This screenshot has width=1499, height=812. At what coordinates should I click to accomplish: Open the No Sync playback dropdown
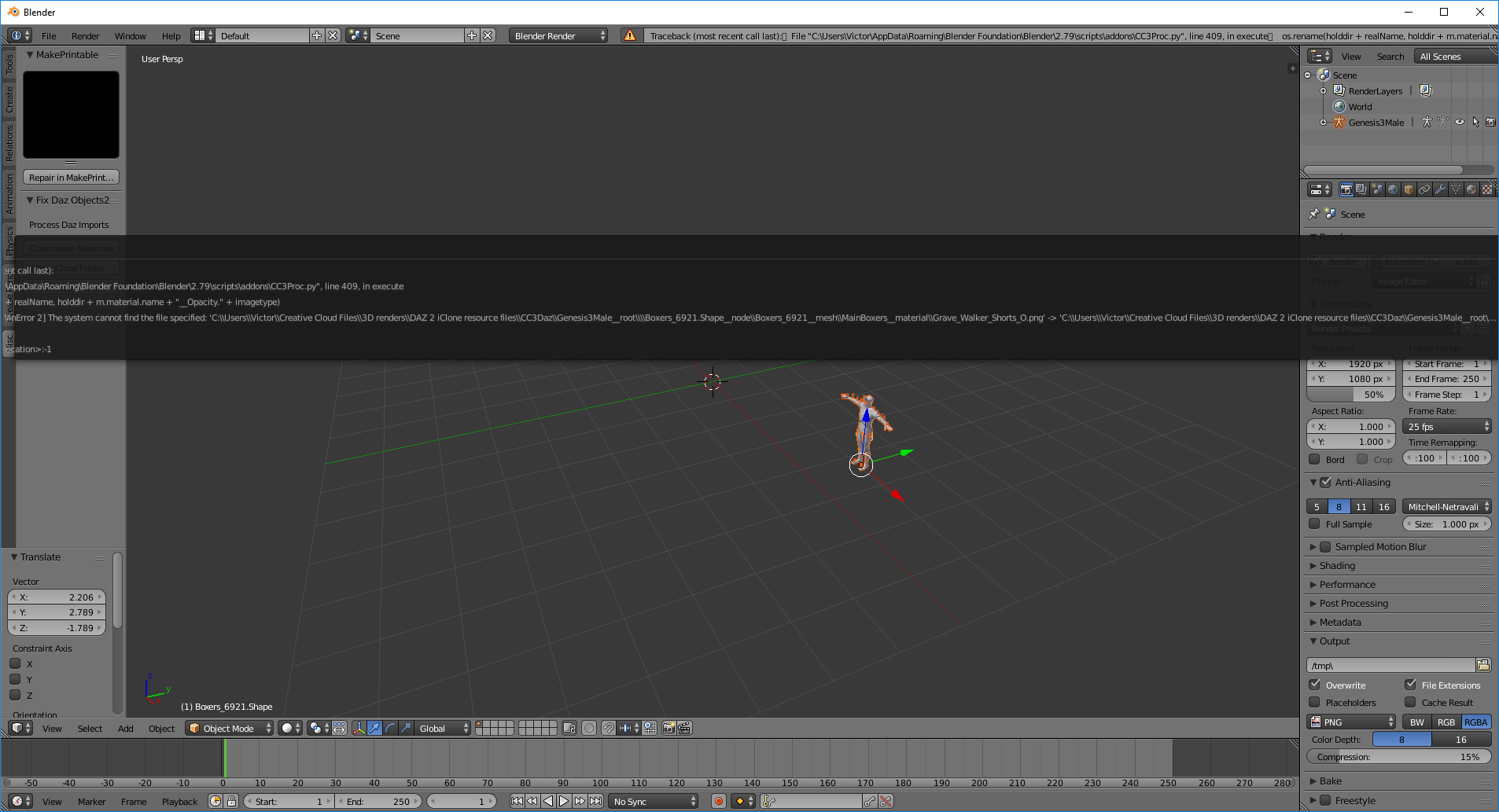(654, 801)
